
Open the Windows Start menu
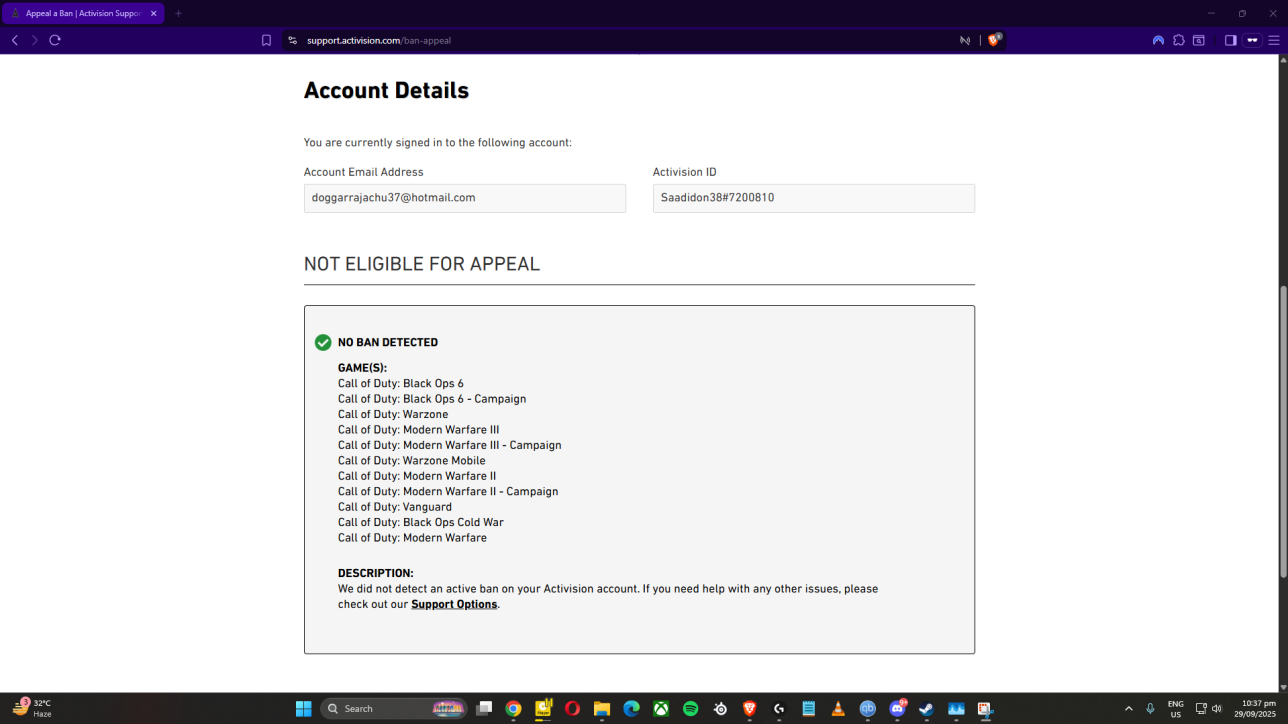tap(303, 709)
